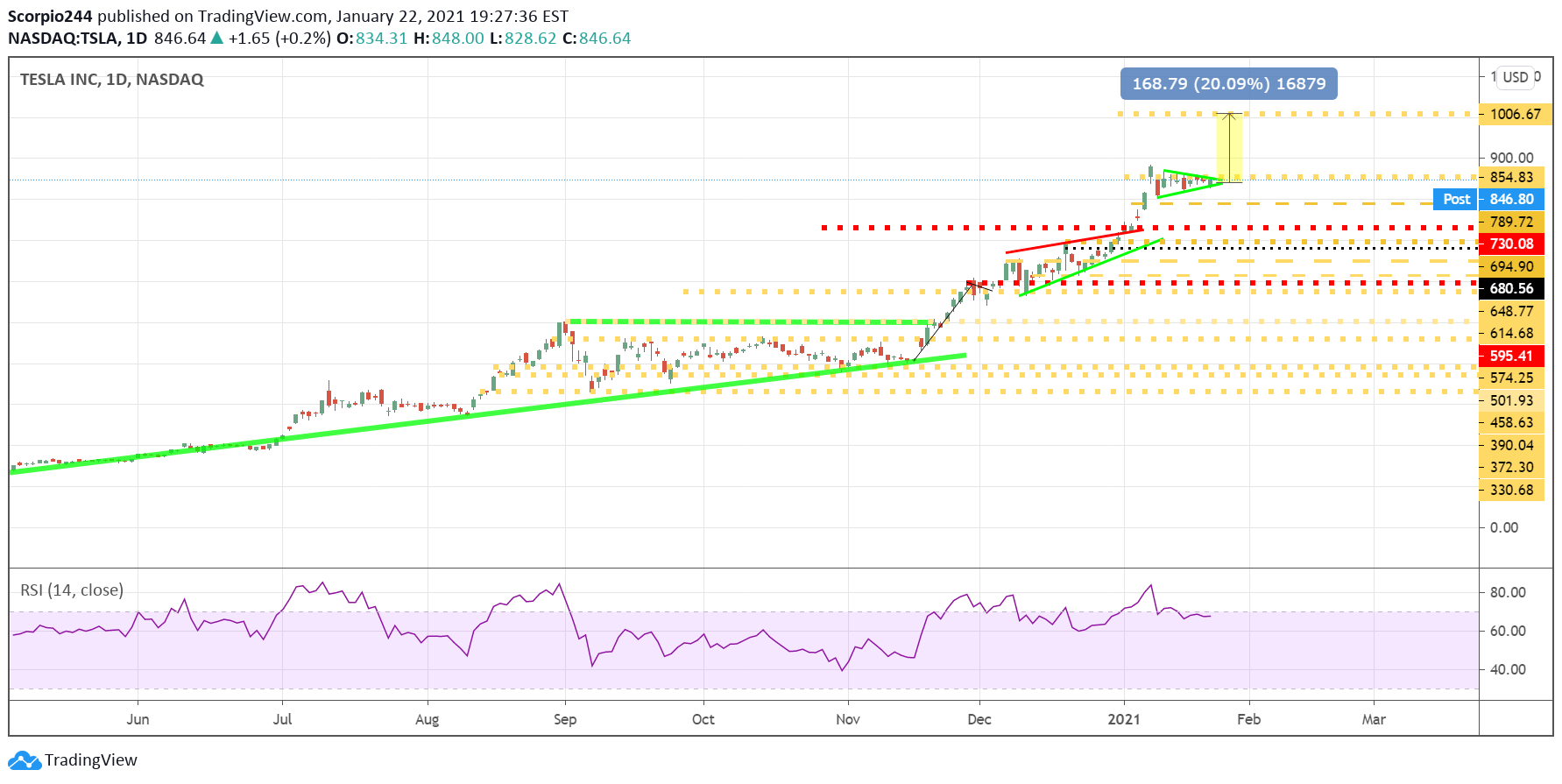Screen dimensions: 1562x784
Task: Click the Scorpio244 author name
Action: 50,17
